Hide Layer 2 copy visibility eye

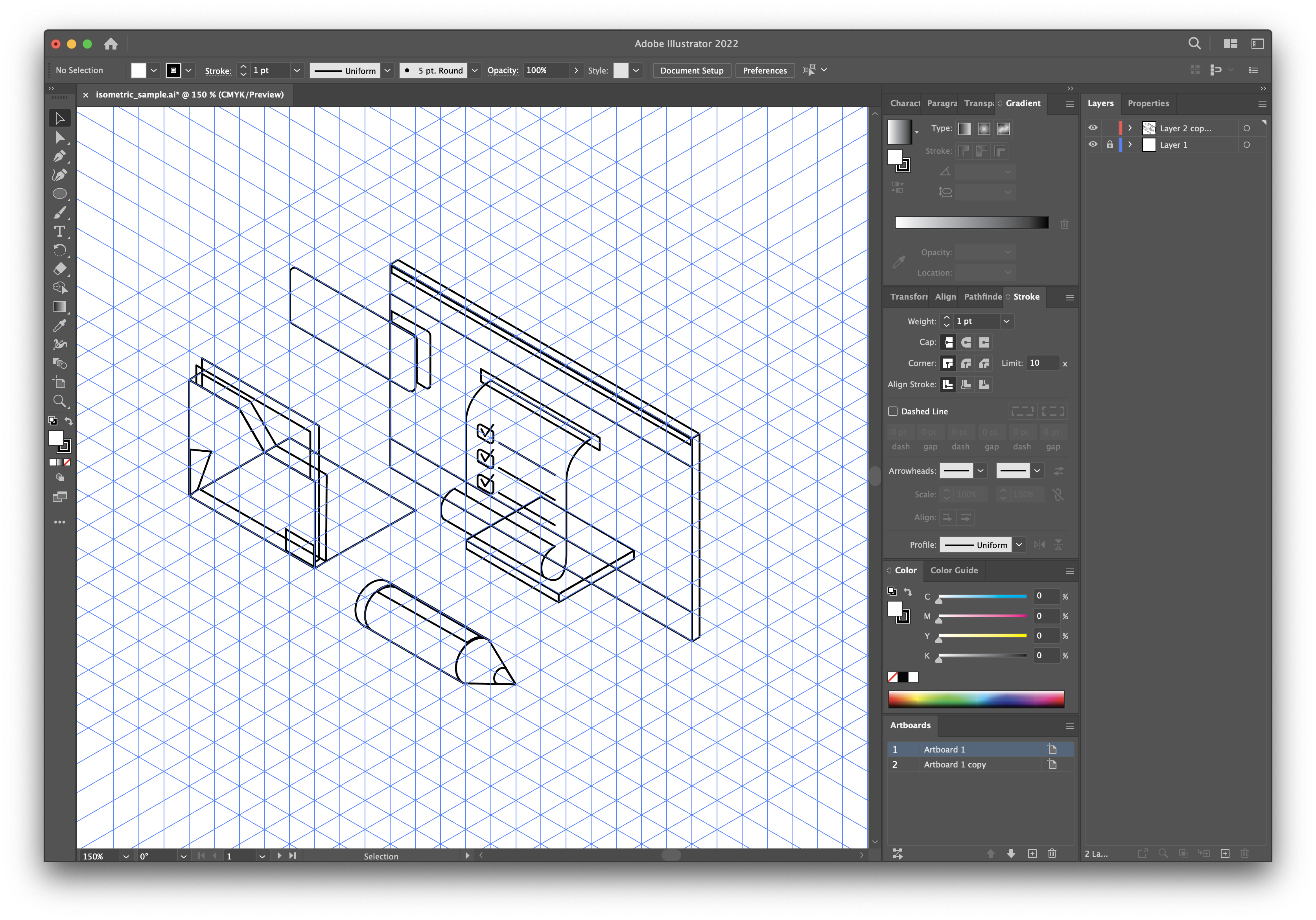1093,128
